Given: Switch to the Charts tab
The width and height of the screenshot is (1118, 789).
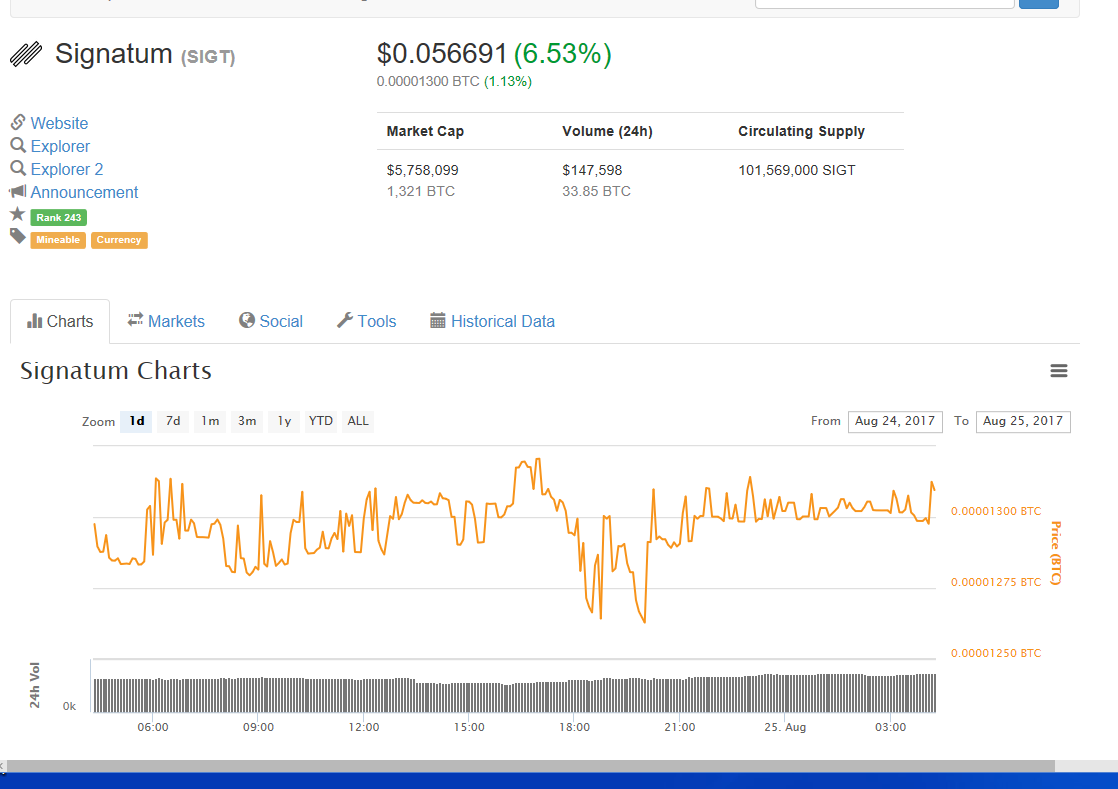Looking at the screenshot, I should pos(60,321).
